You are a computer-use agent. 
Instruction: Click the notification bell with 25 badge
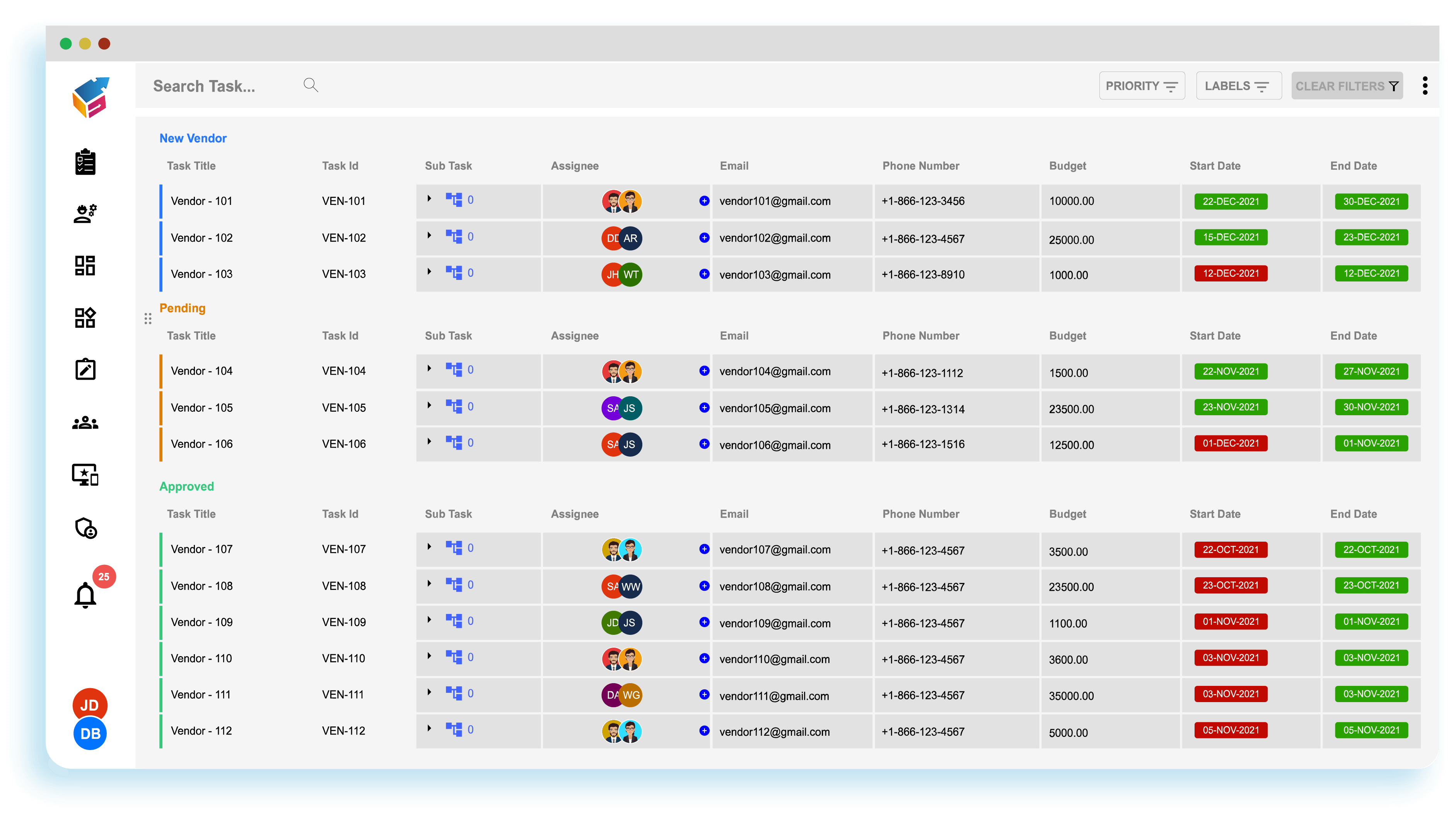86,595
